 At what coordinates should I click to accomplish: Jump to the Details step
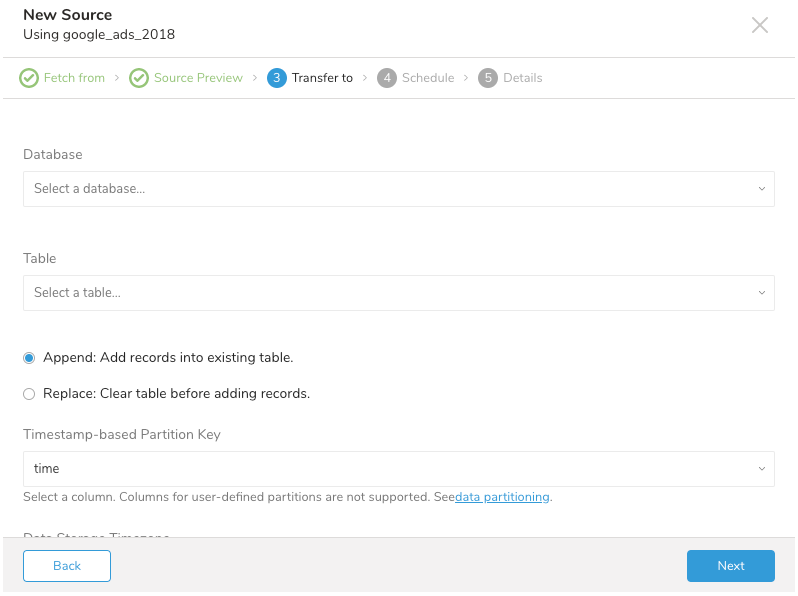tap(522, 78)
